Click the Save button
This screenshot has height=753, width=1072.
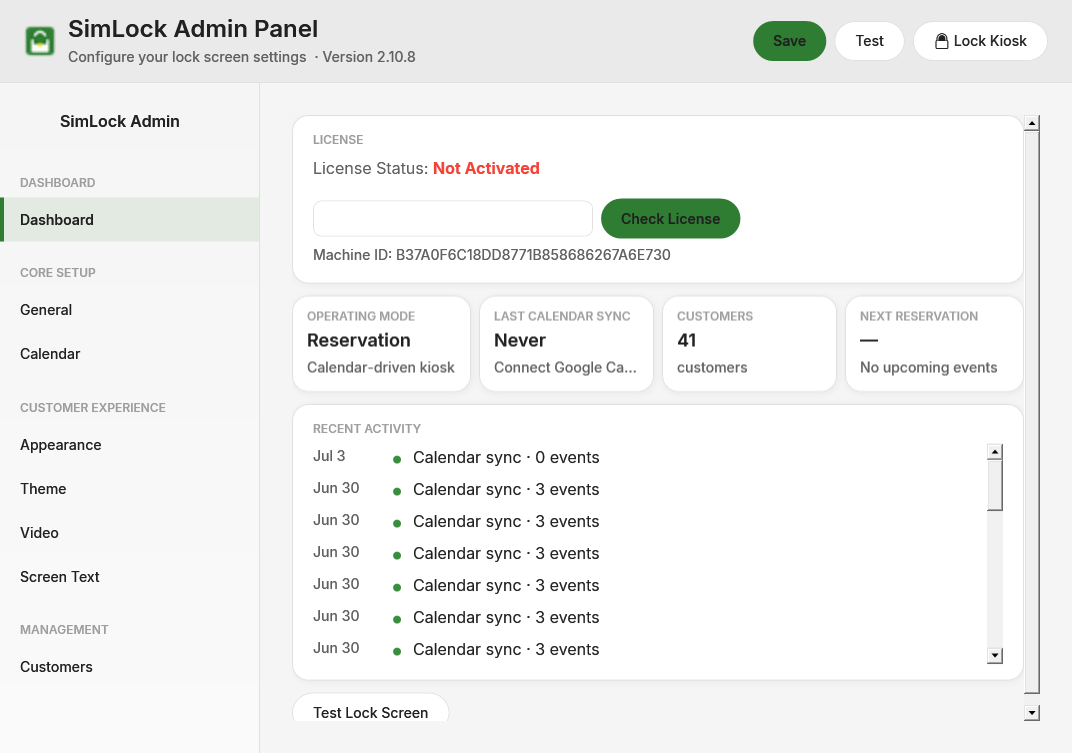[x=789, y=41]
